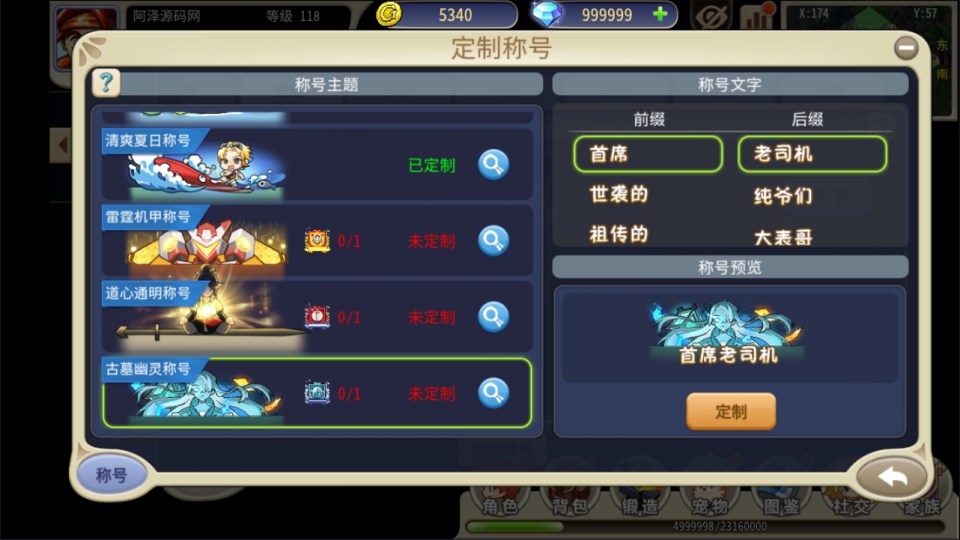The width and height of the screenshot is (960, 540).
Task: Tap the 雷霆机甲 token item icon
Action: [317, 241]
